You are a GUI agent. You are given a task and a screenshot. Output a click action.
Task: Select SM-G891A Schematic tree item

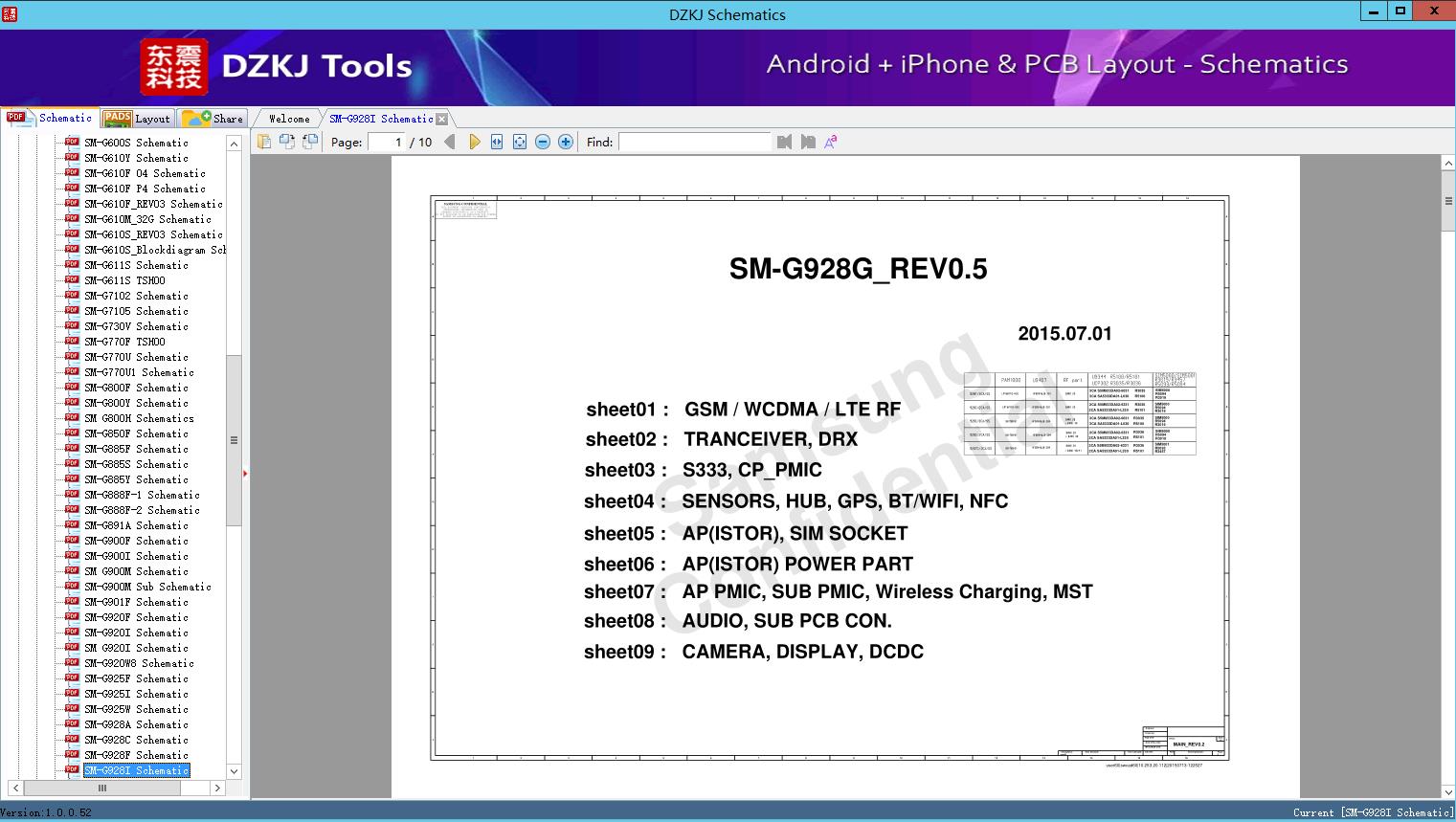coord(136,525)
